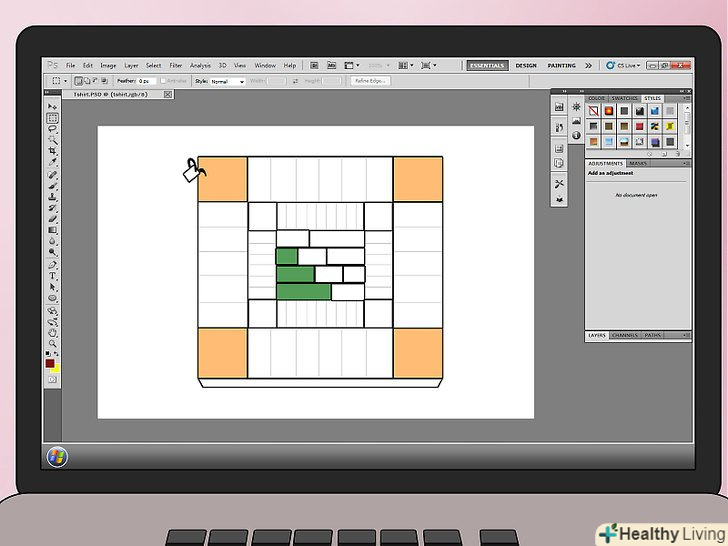Image resolution: width=728 pixels, height=546 pixels.
Task: Select the Lasso tool
Action: click(53, 129)
